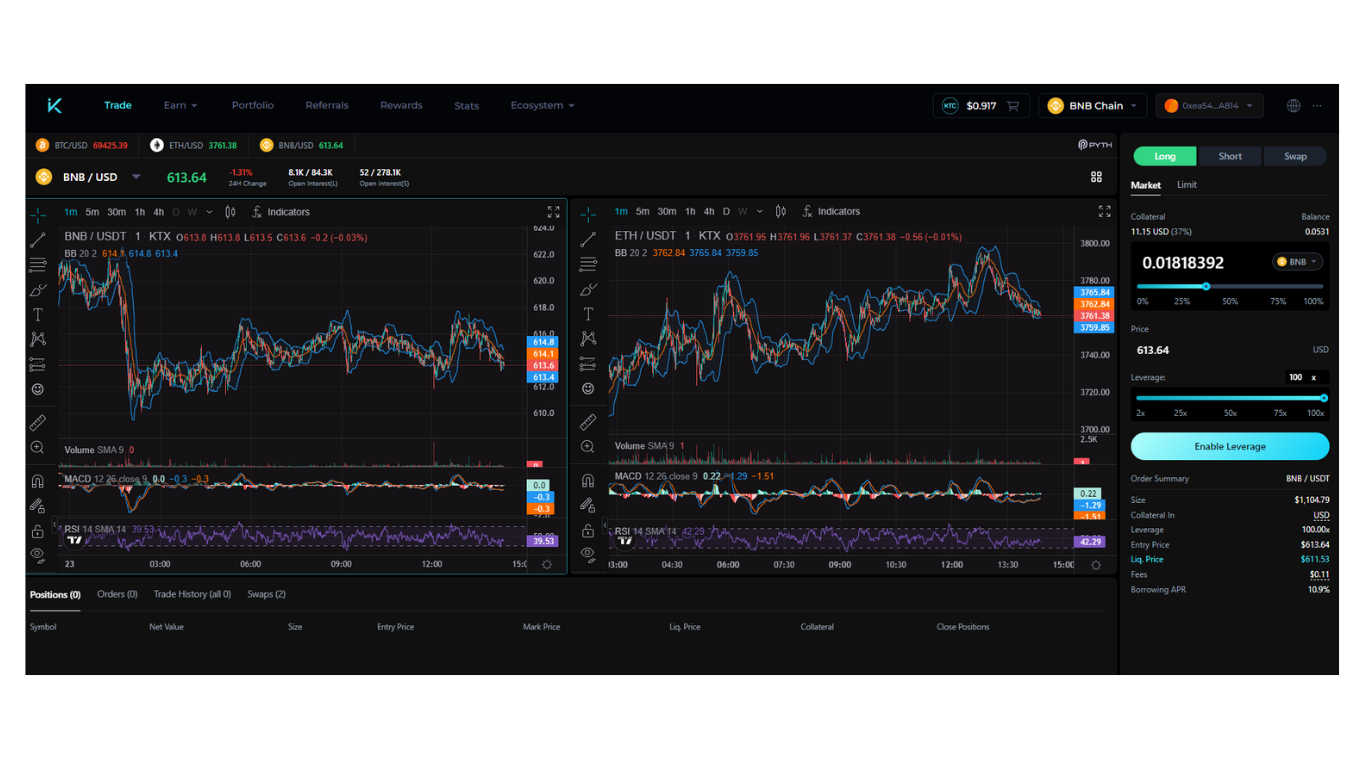The width and height of the screenshot is (1350, 759).
Task: Adjust the collateral percentage slider handle
Action: pos(1206,286)
